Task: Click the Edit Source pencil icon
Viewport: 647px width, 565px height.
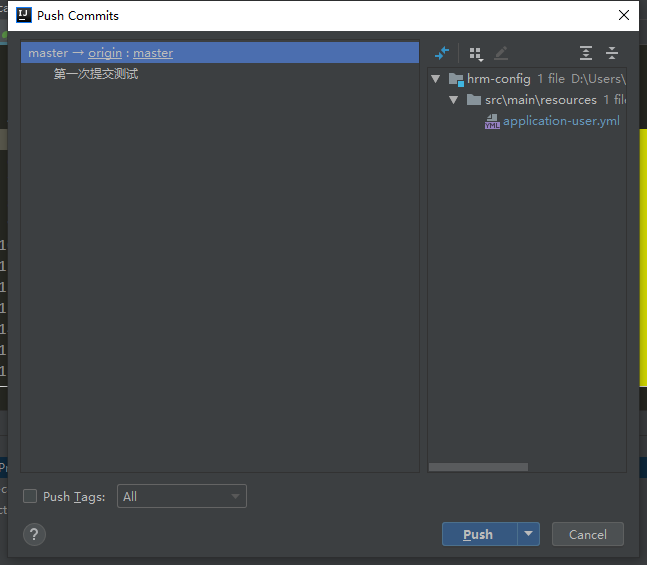Action: point(501,53)
